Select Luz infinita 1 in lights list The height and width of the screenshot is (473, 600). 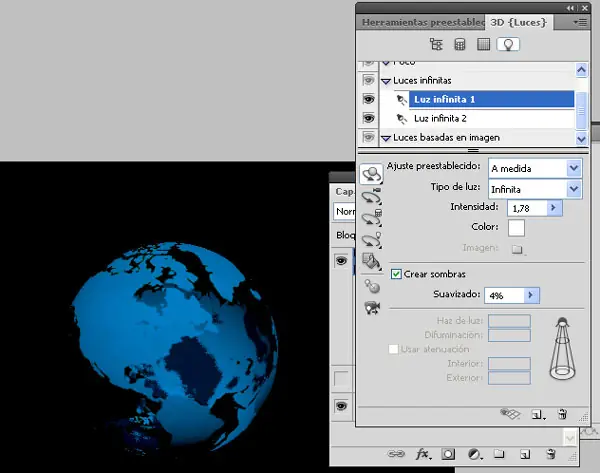click(491, 99)
